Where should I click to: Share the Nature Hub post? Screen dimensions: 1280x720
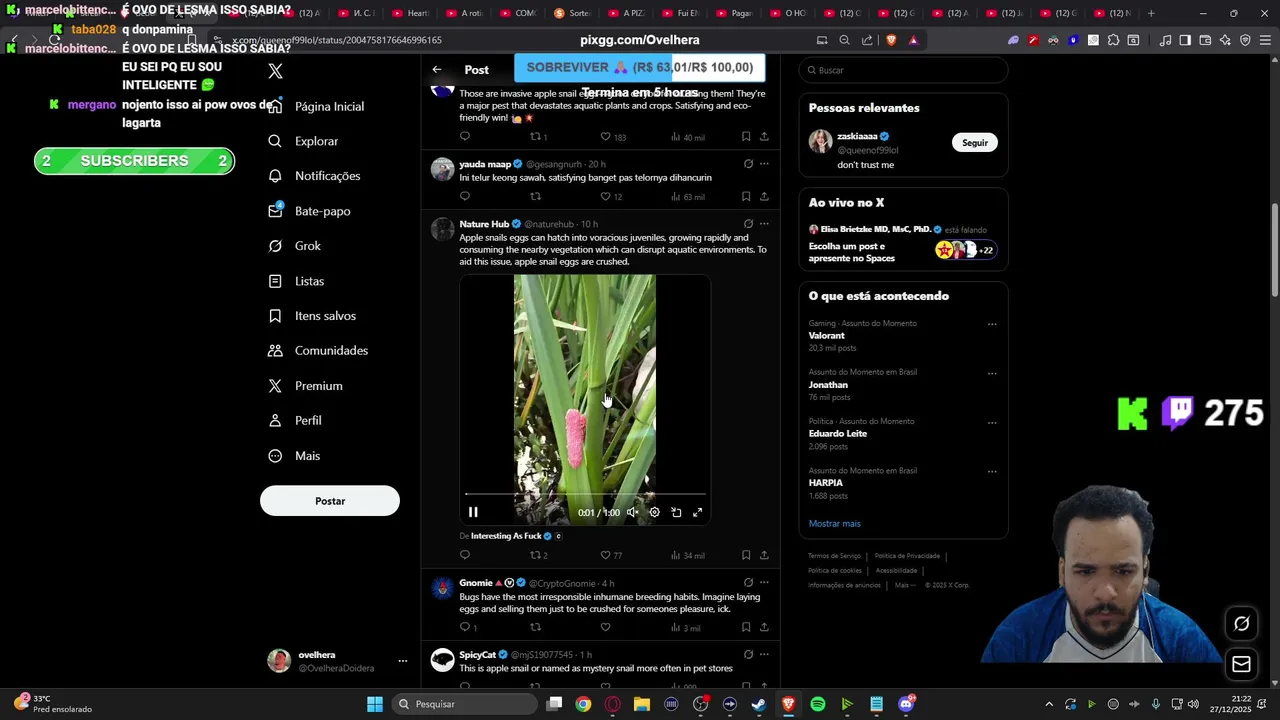(x=764, y=555)
